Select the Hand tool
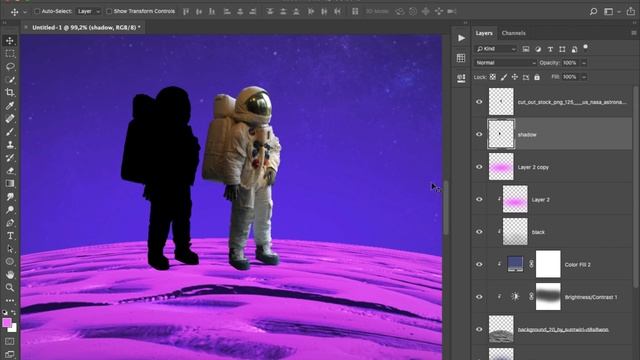 pos(10,275)
